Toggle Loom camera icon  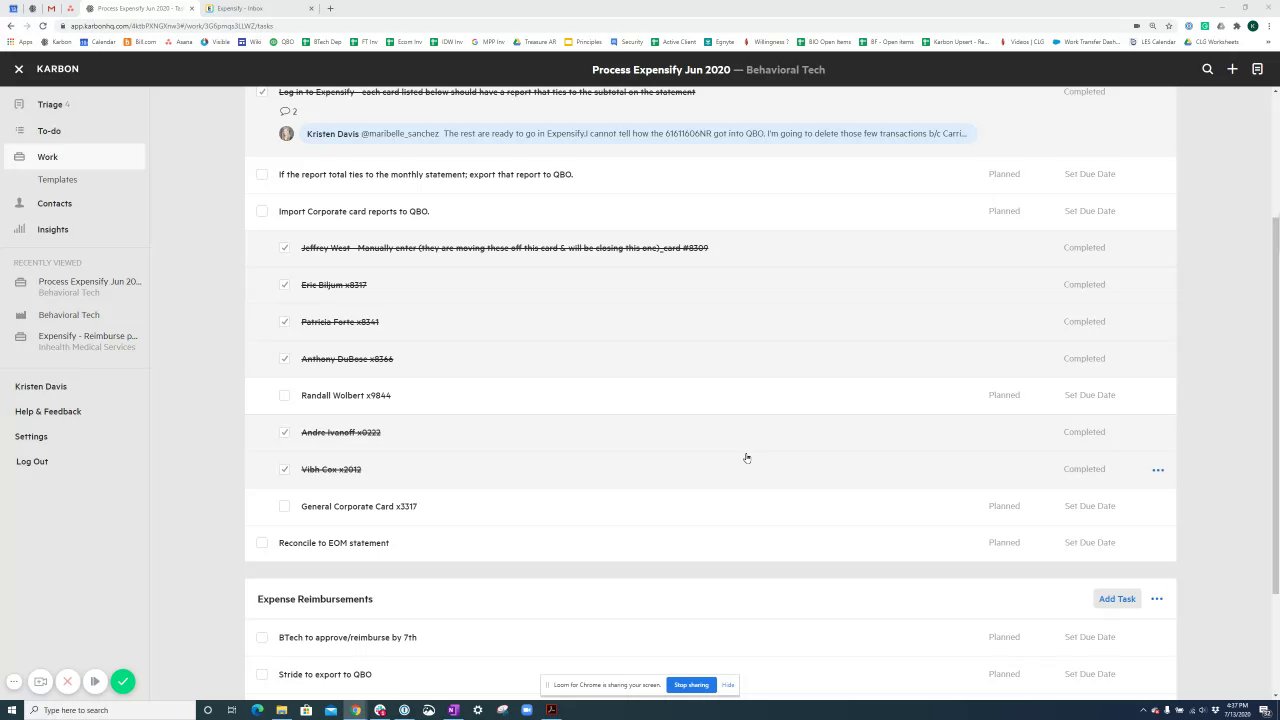pos(41,682)
